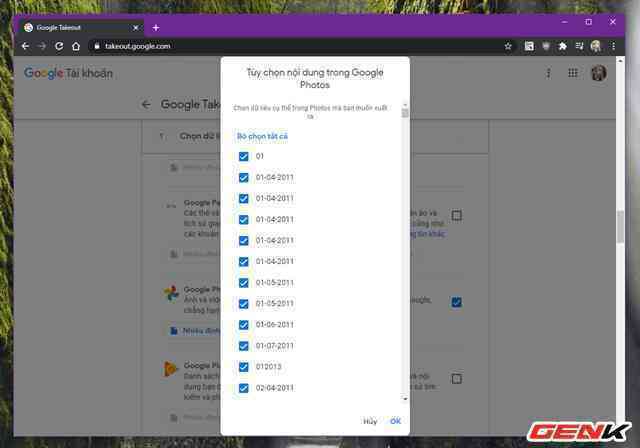
Task: Uncheck the 01-06-2011 album
Action: tap(244, 325)
